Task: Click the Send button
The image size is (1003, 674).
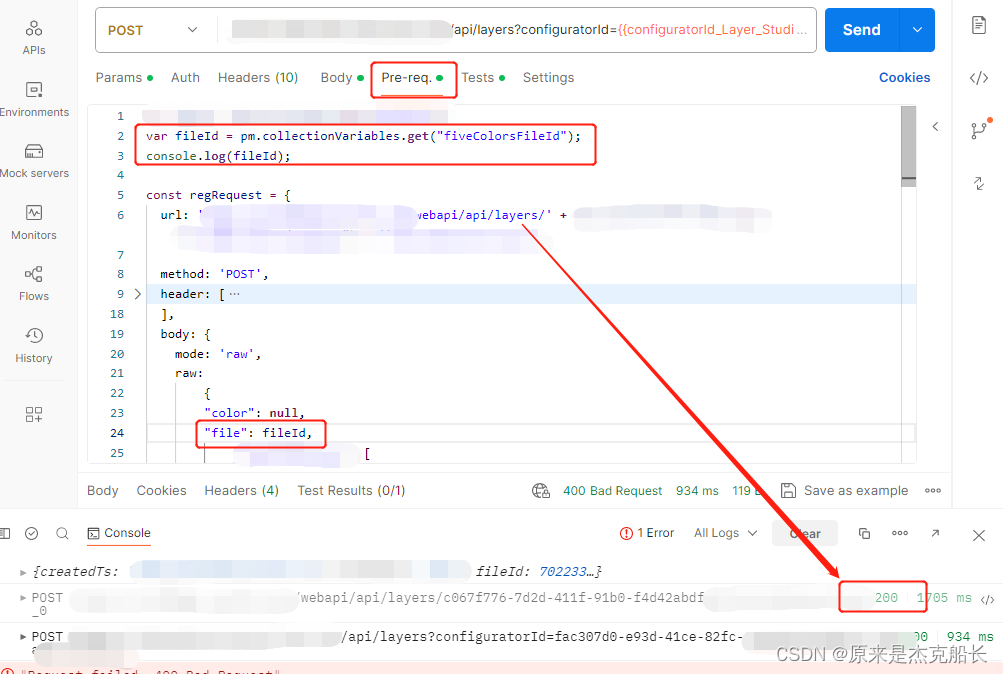Action: coord(860,30)
